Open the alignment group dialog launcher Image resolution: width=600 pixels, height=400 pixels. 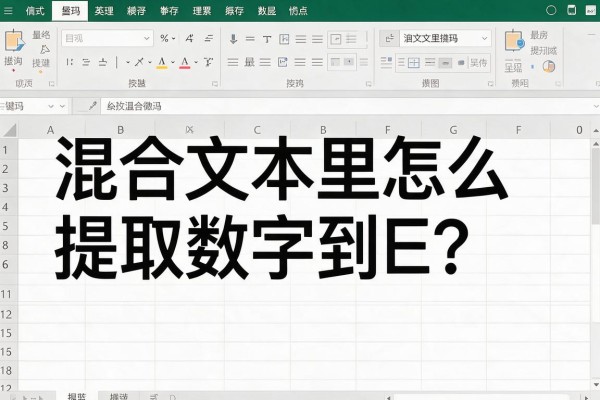368,84
